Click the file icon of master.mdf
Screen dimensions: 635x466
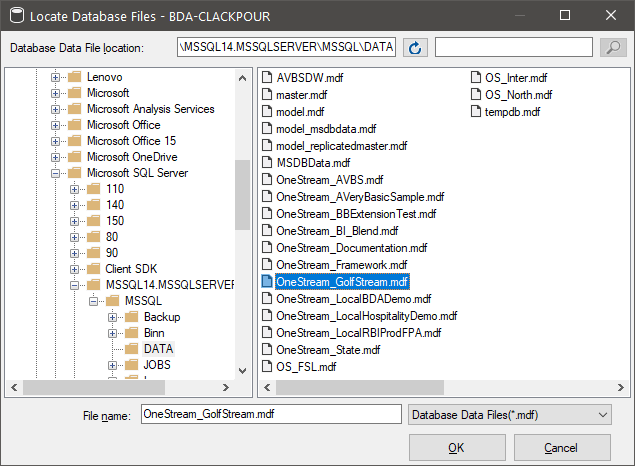[x=267, y=94]
